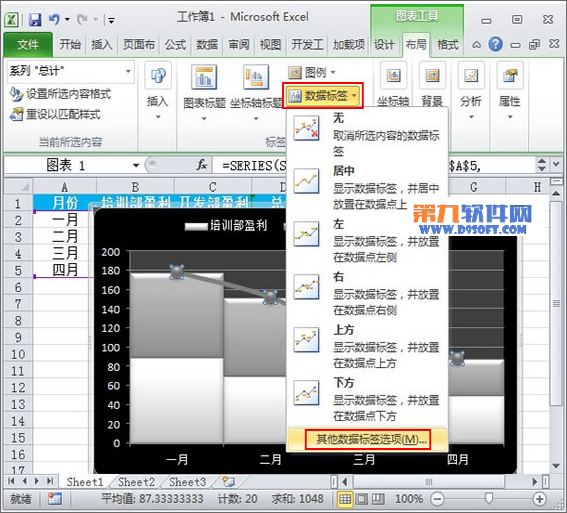The width and height of the screenshot is (567, 513).
Task: Open the Data Labels (数据标签) dropdown button
Action: [323, 96]
